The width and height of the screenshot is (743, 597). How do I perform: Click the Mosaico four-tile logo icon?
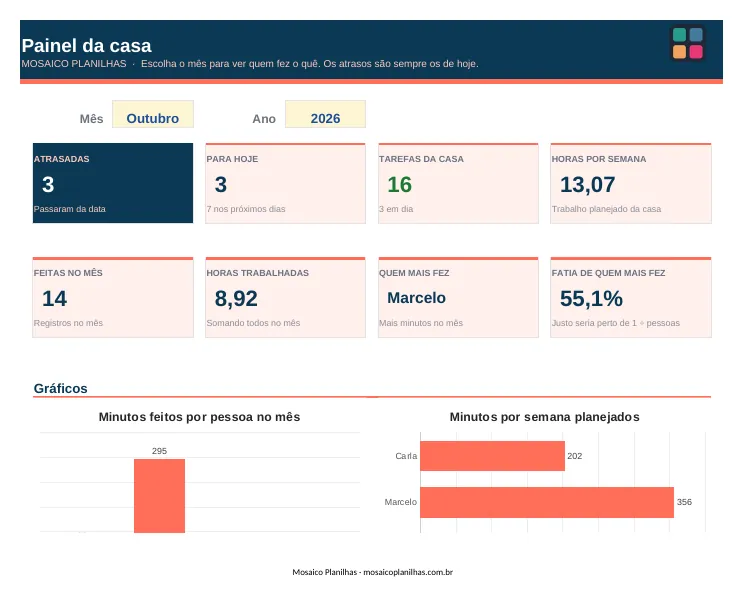pos(687,43)
